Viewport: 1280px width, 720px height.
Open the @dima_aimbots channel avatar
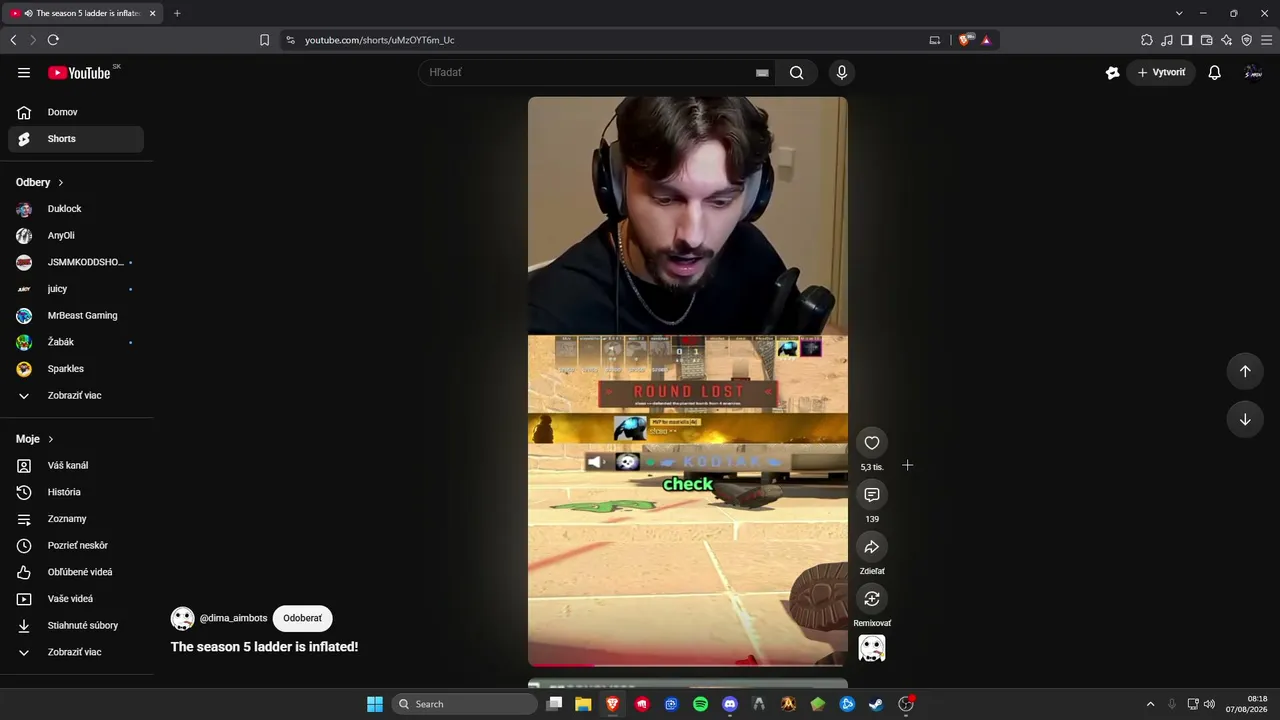pos(183,618)
